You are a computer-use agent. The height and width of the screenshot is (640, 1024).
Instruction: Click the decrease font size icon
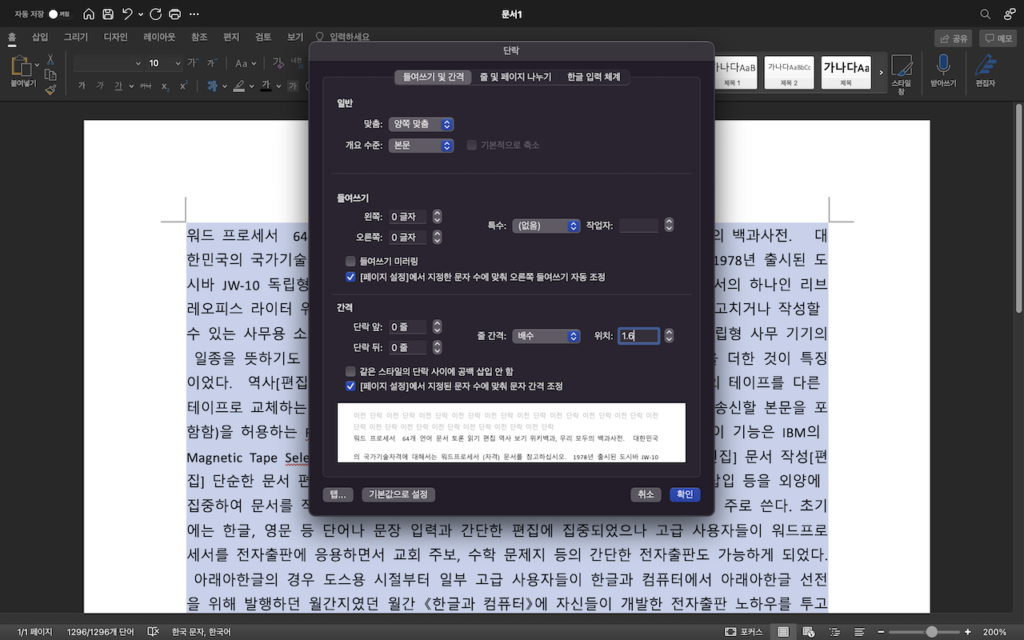click(212, 63)
